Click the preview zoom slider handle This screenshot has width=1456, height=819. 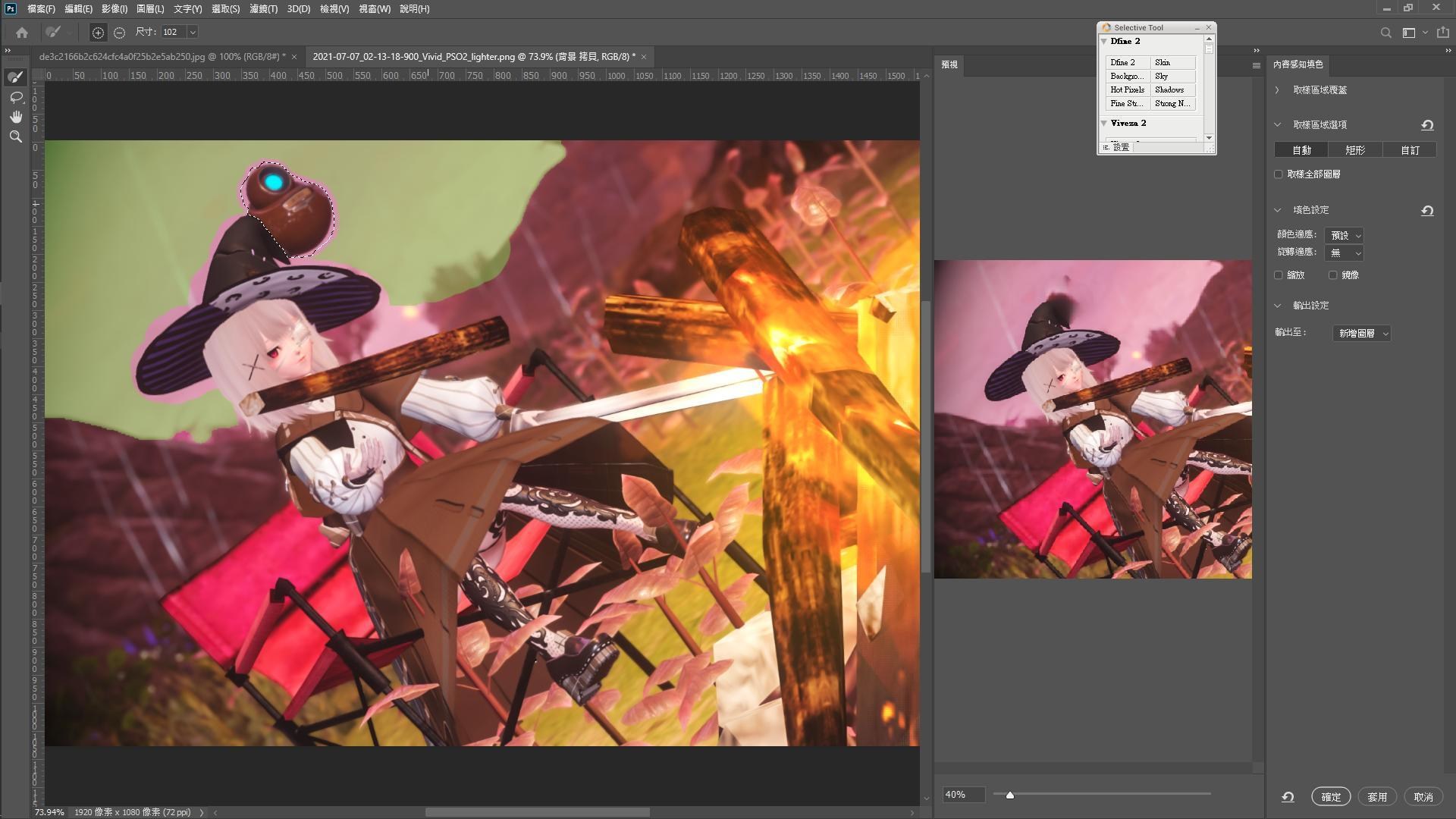pos(1009,795)
